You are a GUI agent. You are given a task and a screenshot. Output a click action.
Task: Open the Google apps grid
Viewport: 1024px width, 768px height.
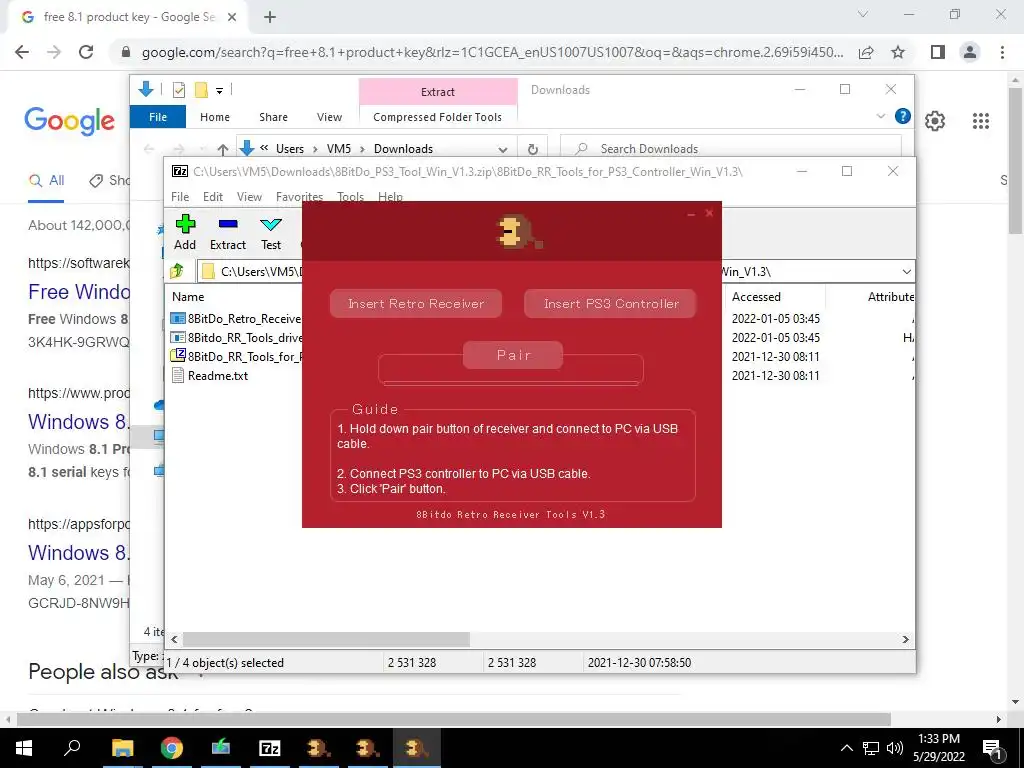click(980, 121)
